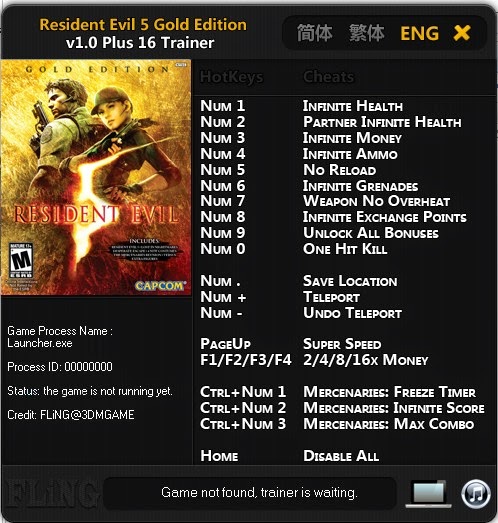Click the music note icon
This screenshot has height=523, width=498.
click(476, 494)
